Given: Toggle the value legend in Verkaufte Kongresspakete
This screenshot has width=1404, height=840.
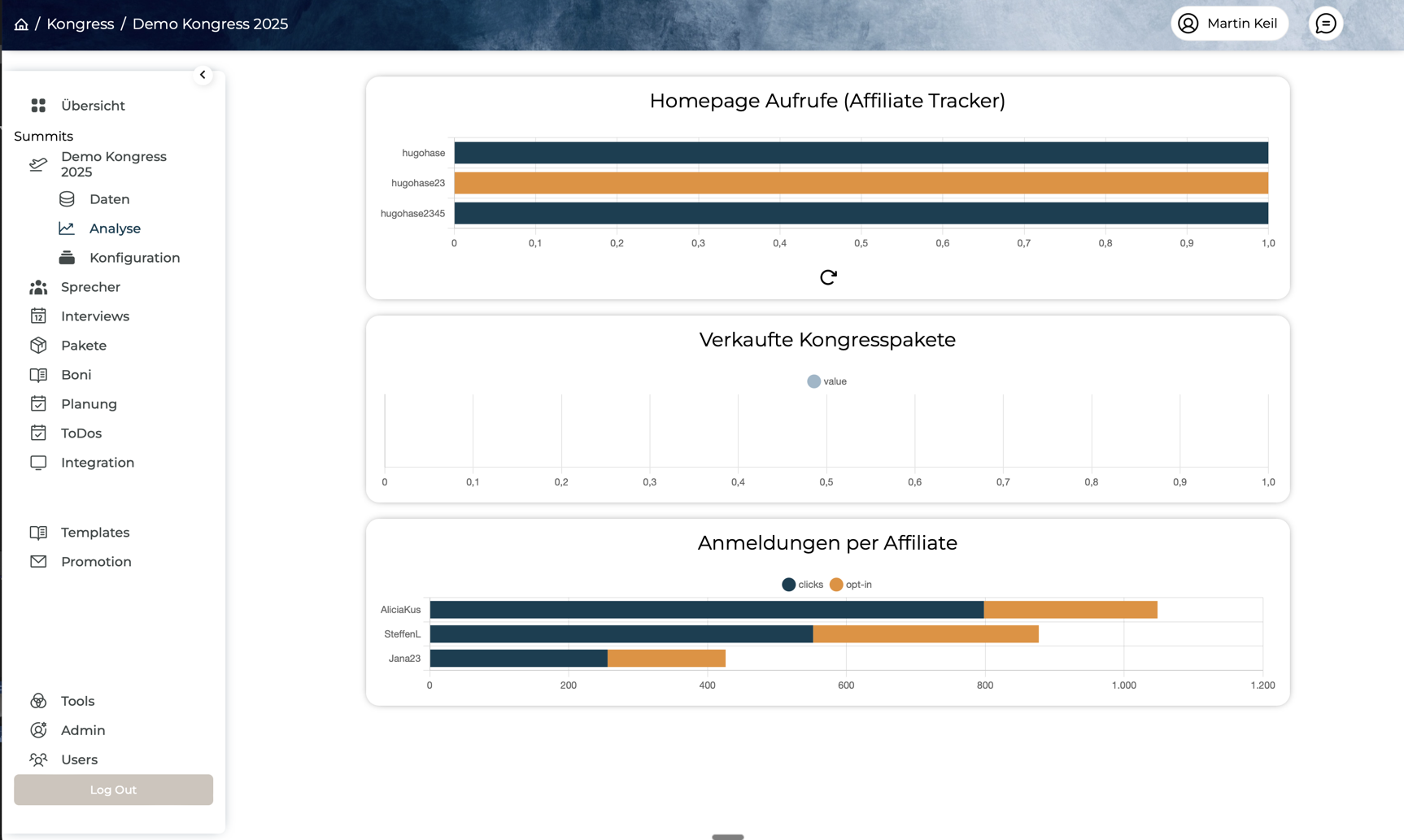Looking at the screenshot, I should coord(826,381).
